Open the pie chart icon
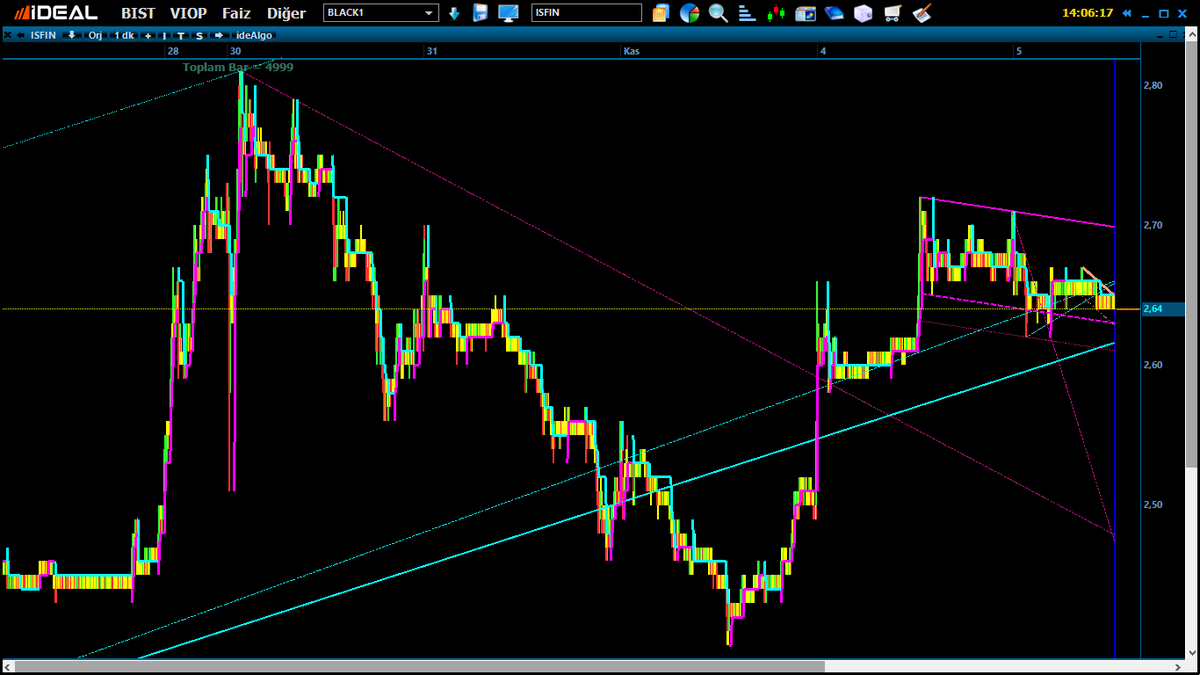 click(689, 13)
